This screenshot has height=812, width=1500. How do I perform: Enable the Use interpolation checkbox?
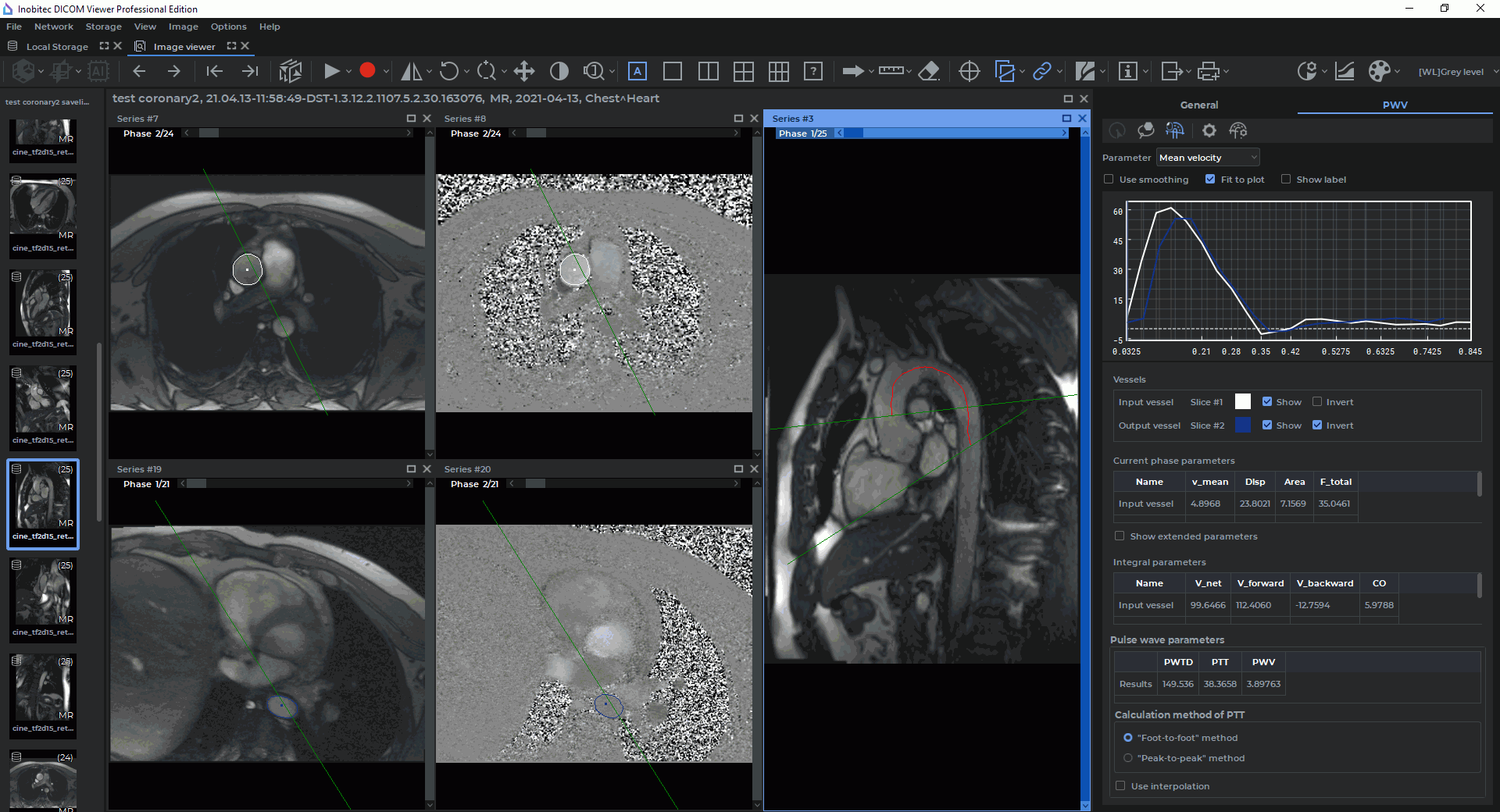[x=1120, y=785]
